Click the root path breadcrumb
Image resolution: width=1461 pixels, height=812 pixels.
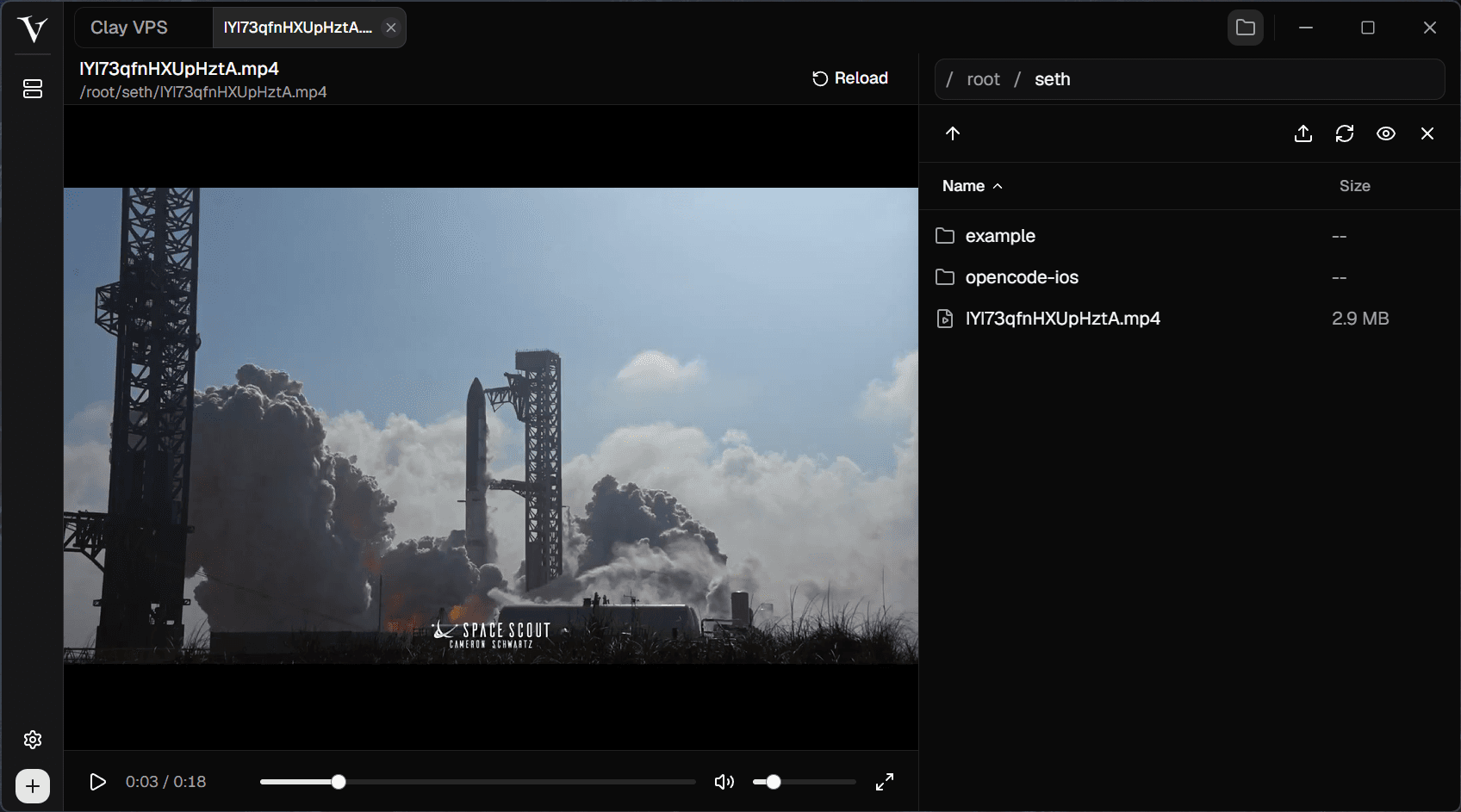pyautogui.click(x=983, y=79)
